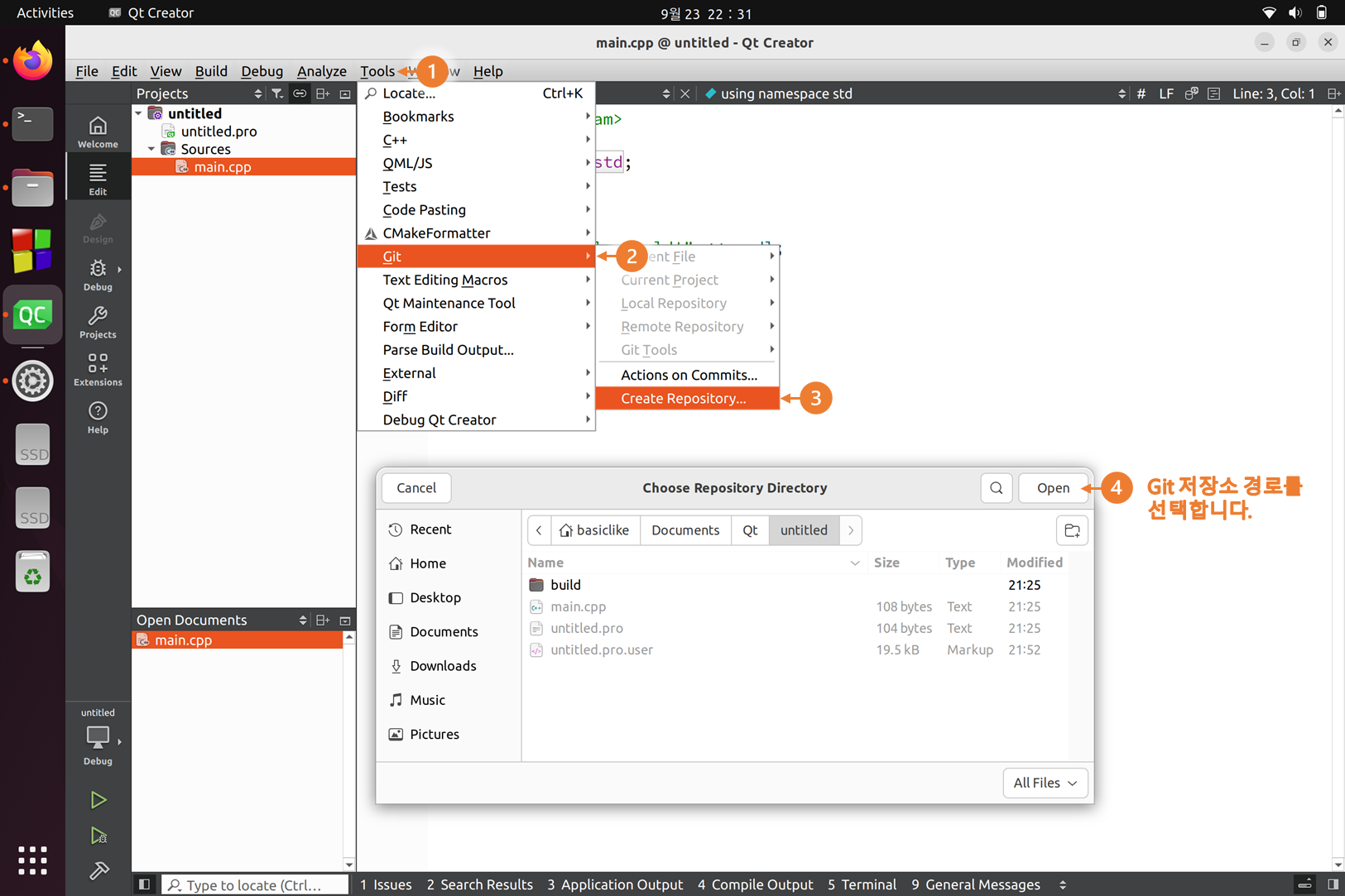Go to basiclike home breadcrumb
The width and height of the screenshot is (1345, 896).
pyautogui.click(x=594, y=530)
